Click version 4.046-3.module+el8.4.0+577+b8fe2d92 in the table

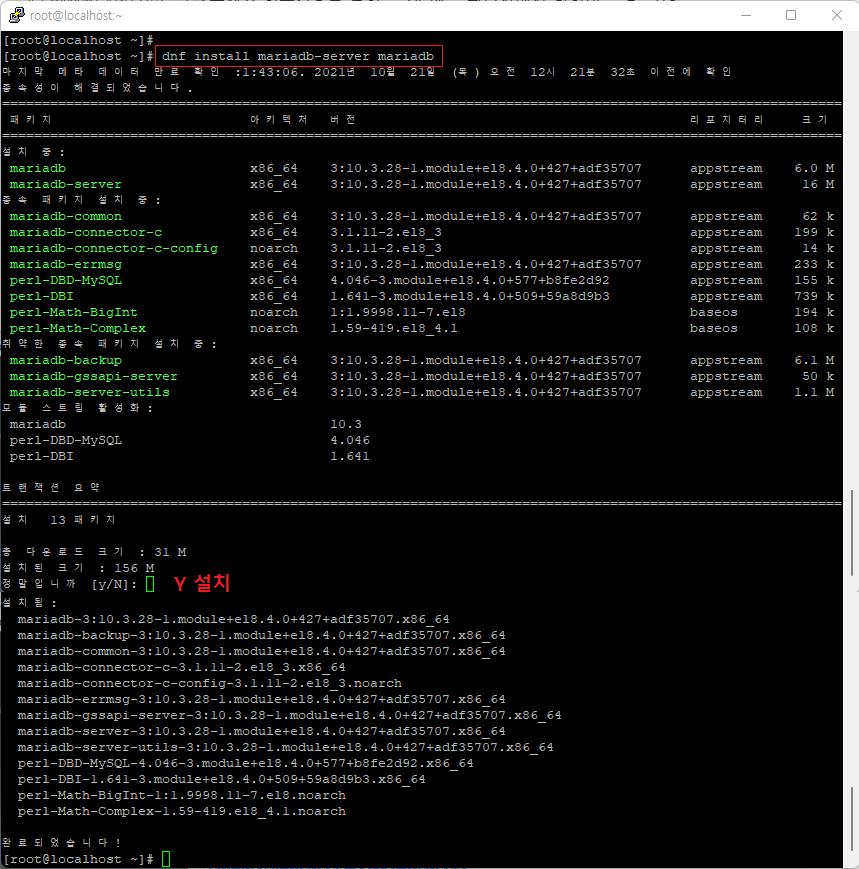470,280
